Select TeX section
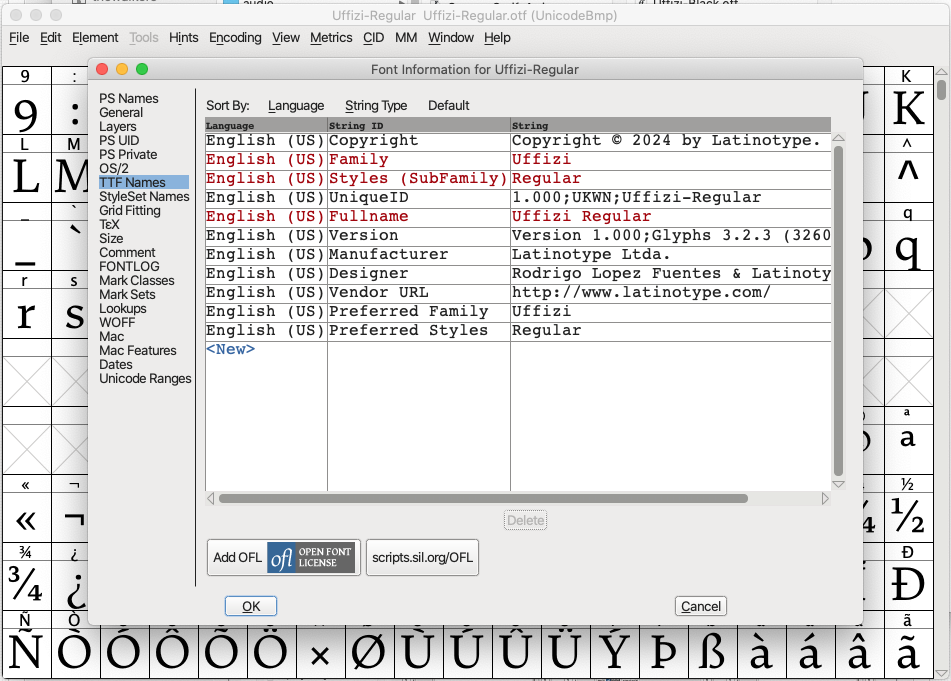The image size is (951, 681). 109,224
